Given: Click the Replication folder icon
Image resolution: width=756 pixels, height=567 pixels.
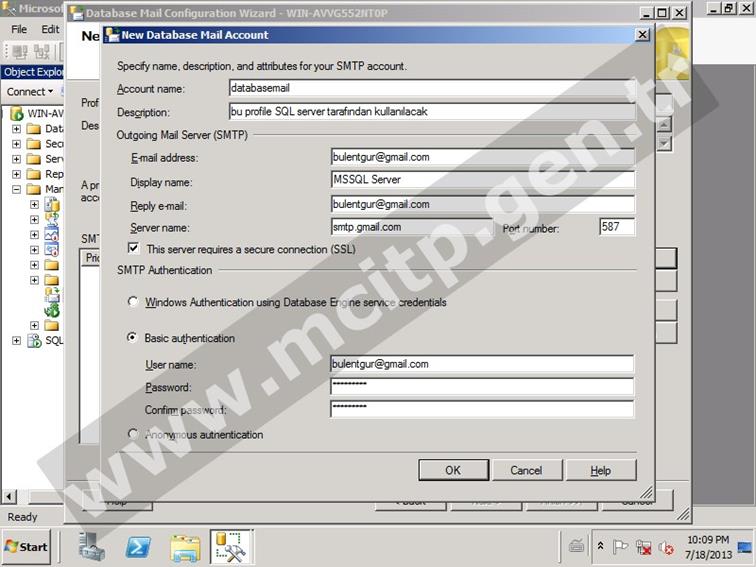Looking at the screenshot, I should (34, 174).
